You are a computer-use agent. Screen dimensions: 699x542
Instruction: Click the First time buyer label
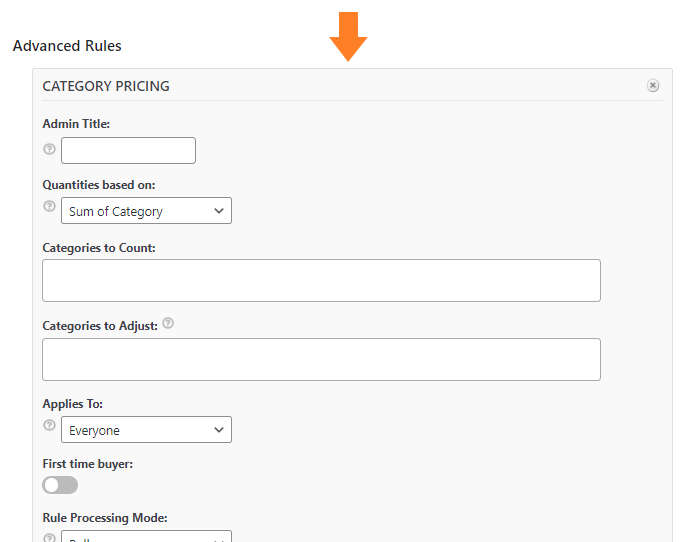pos(88,464)
